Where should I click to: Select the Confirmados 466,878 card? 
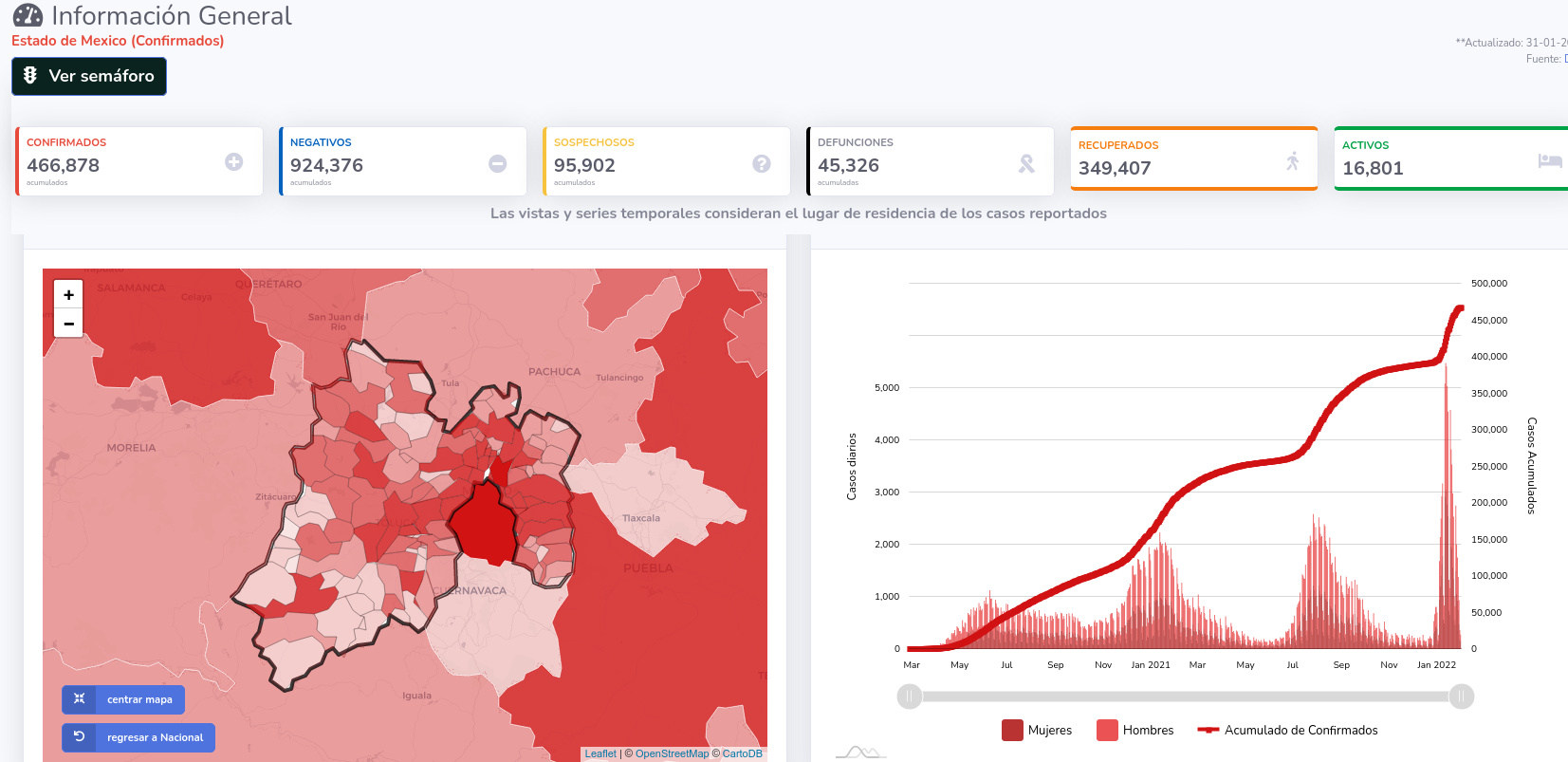(x=139, y=161)
